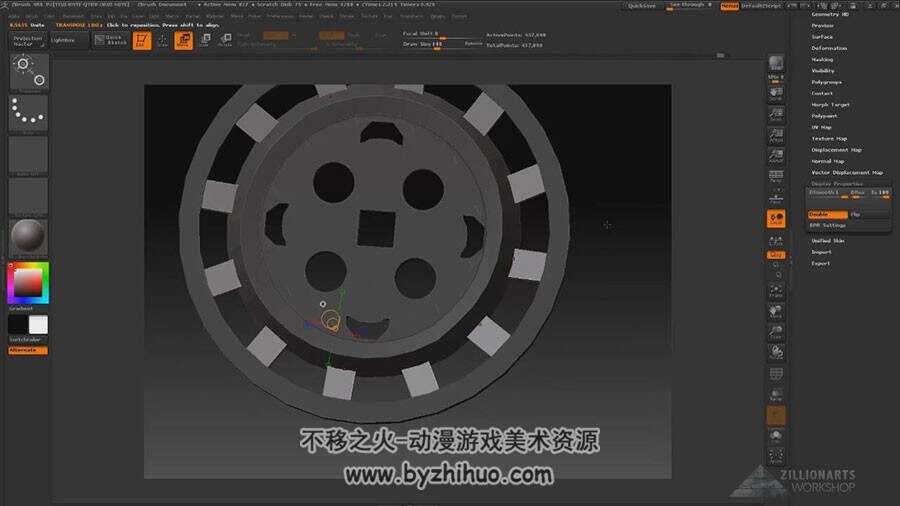Open the Texture selector slot
Screen dimensions: 900x506
29,196
